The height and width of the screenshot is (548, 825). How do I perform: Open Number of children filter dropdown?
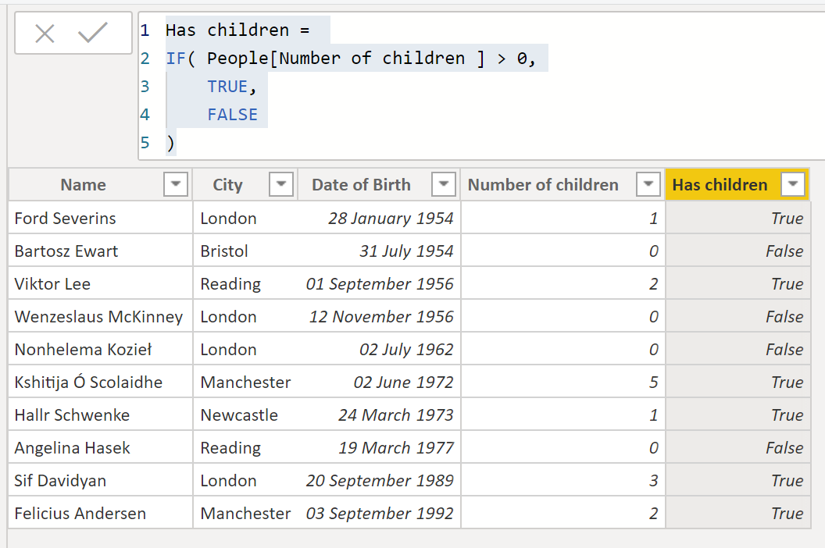649,185
